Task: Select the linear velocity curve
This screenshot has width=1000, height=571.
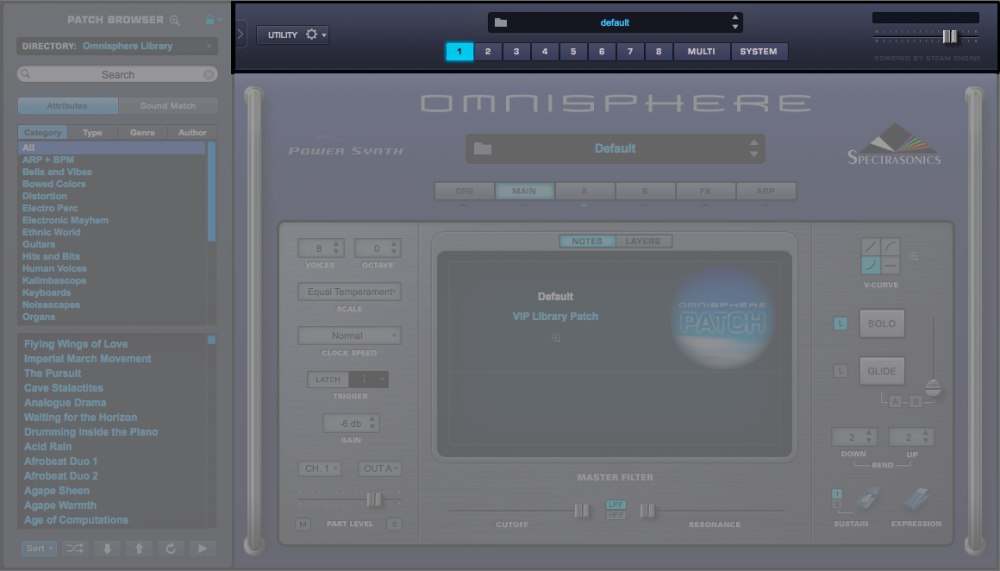Action: 871,247
